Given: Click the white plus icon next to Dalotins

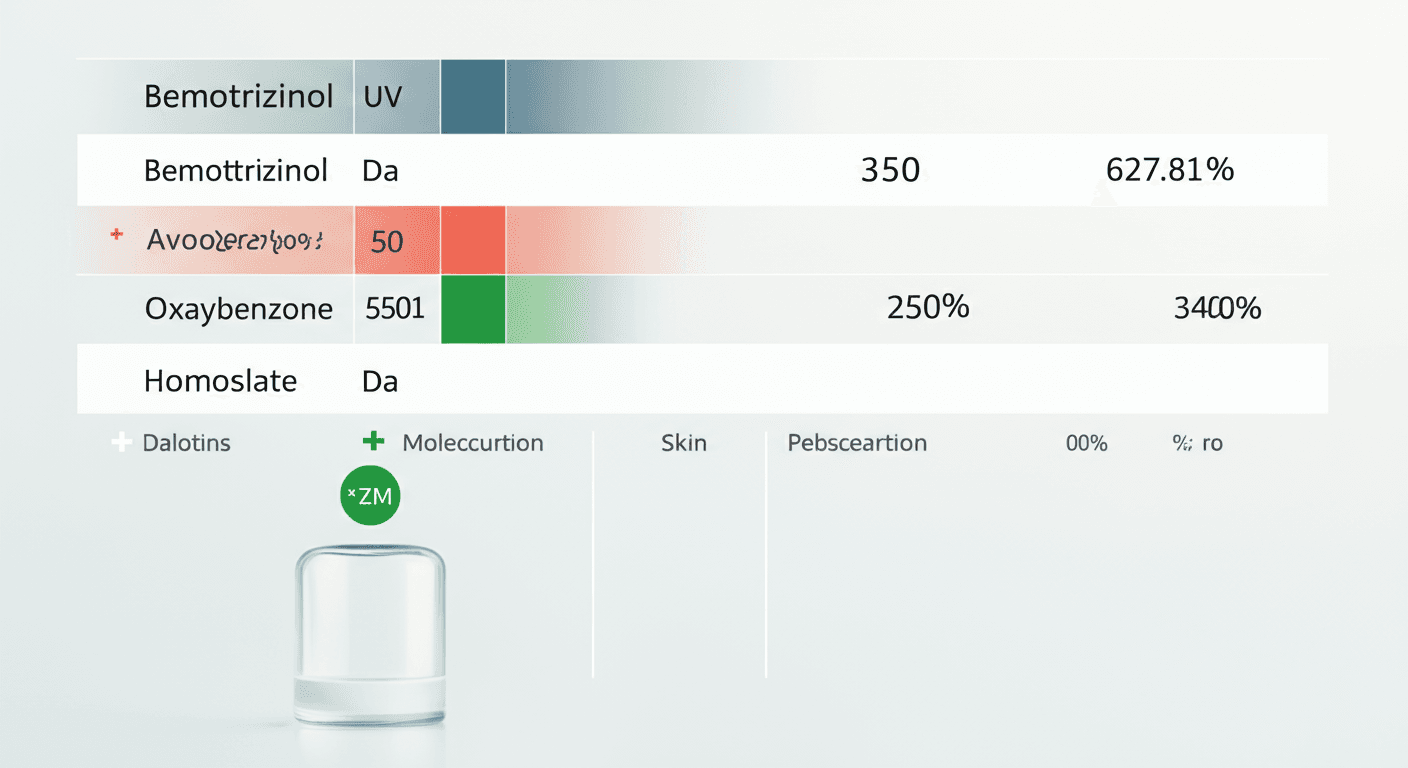Looking at the screenshot, I should pyautogui.click(x=121, y=442).
